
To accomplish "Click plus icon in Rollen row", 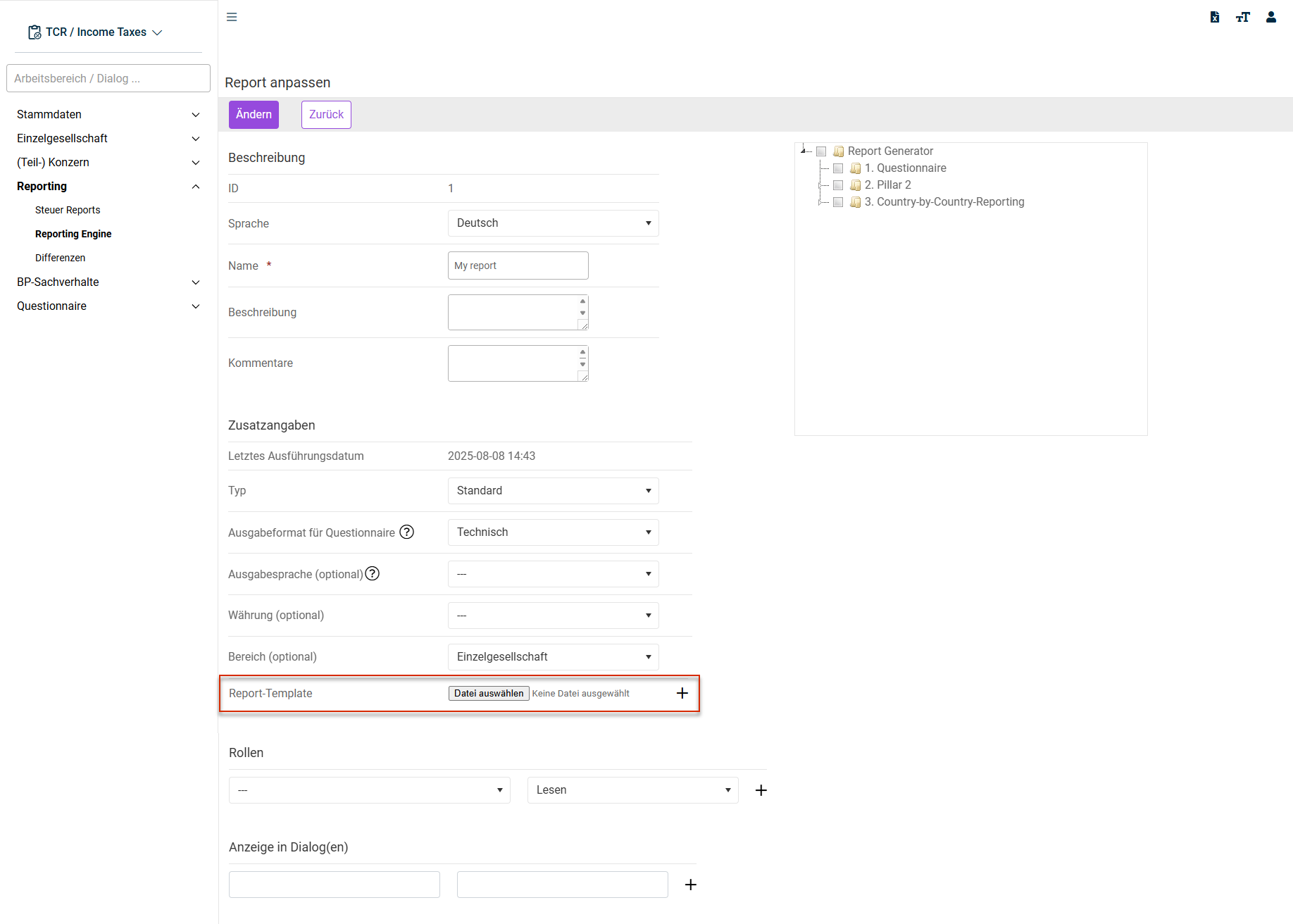I will click(x=761, y=790).
